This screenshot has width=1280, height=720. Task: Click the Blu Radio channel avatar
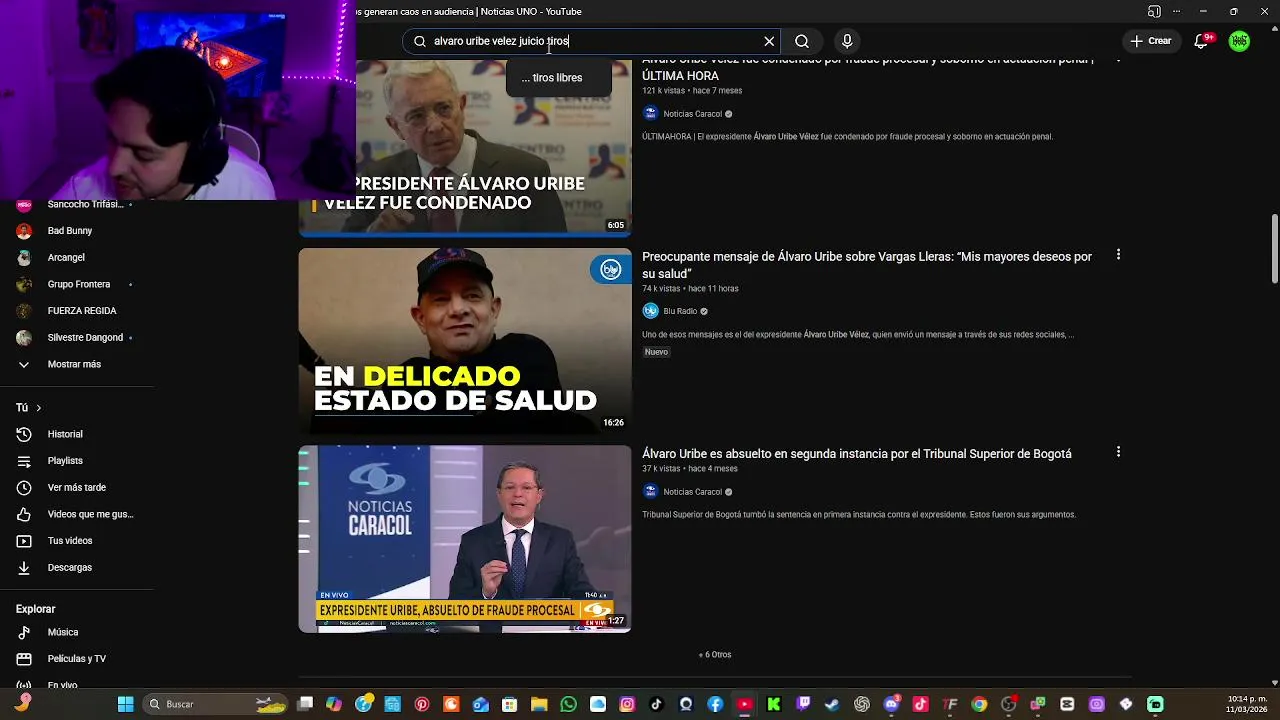650,311
